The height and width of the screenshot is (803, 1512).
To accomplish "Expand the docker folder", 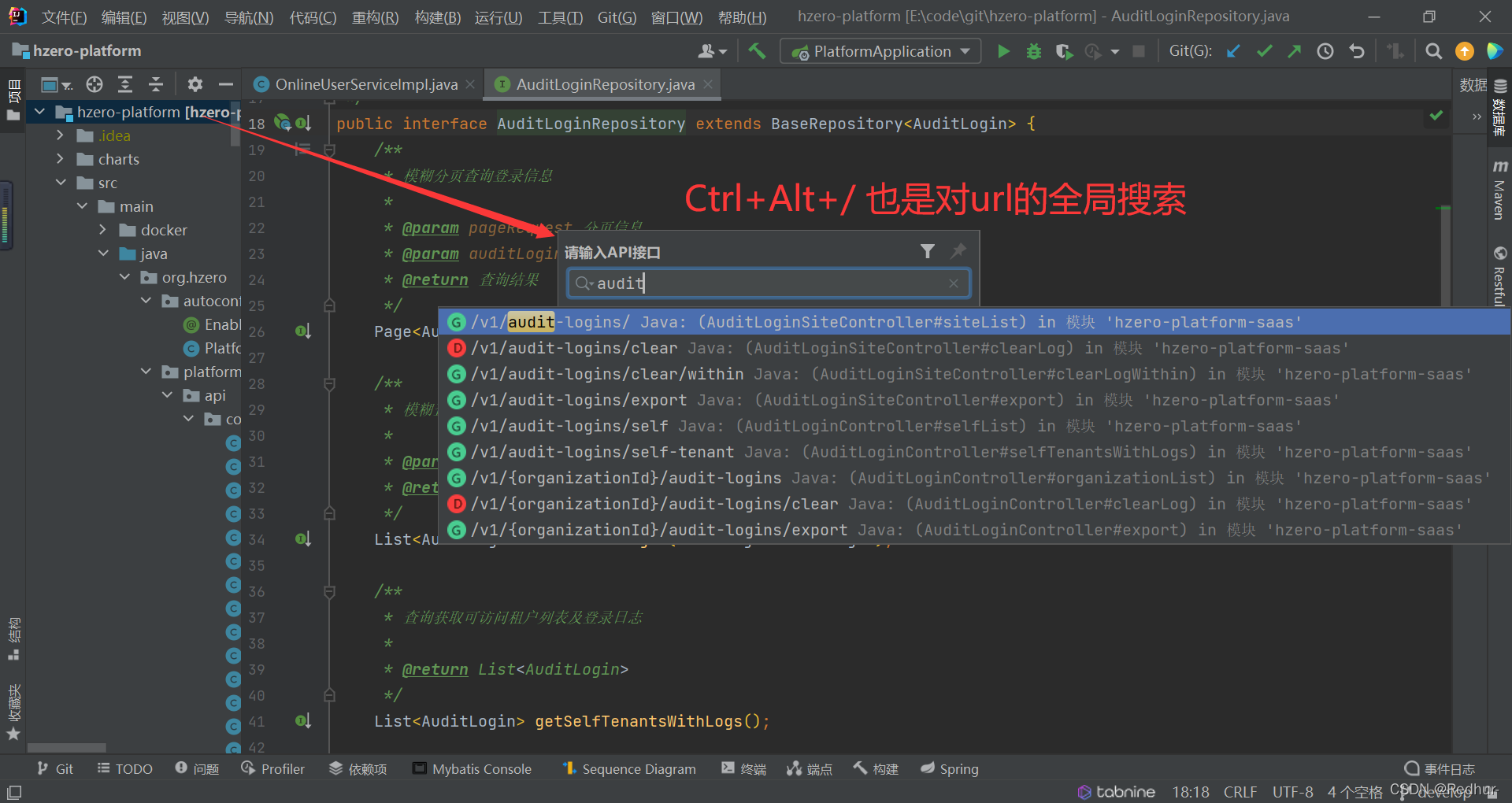I will 103,230.
